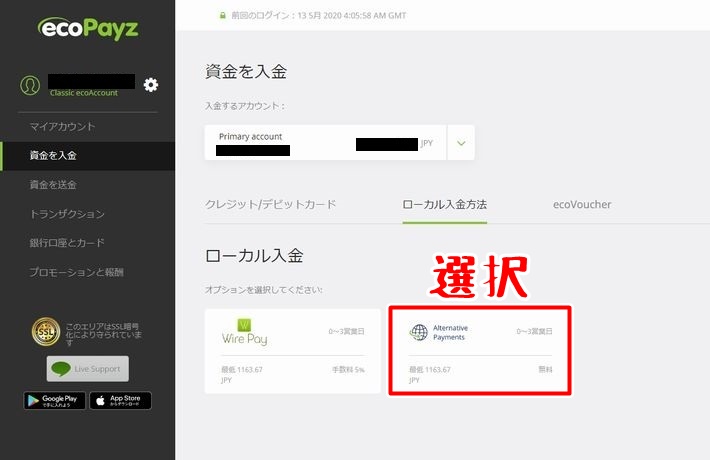Open 資金を送金 in sidebar

53,185
